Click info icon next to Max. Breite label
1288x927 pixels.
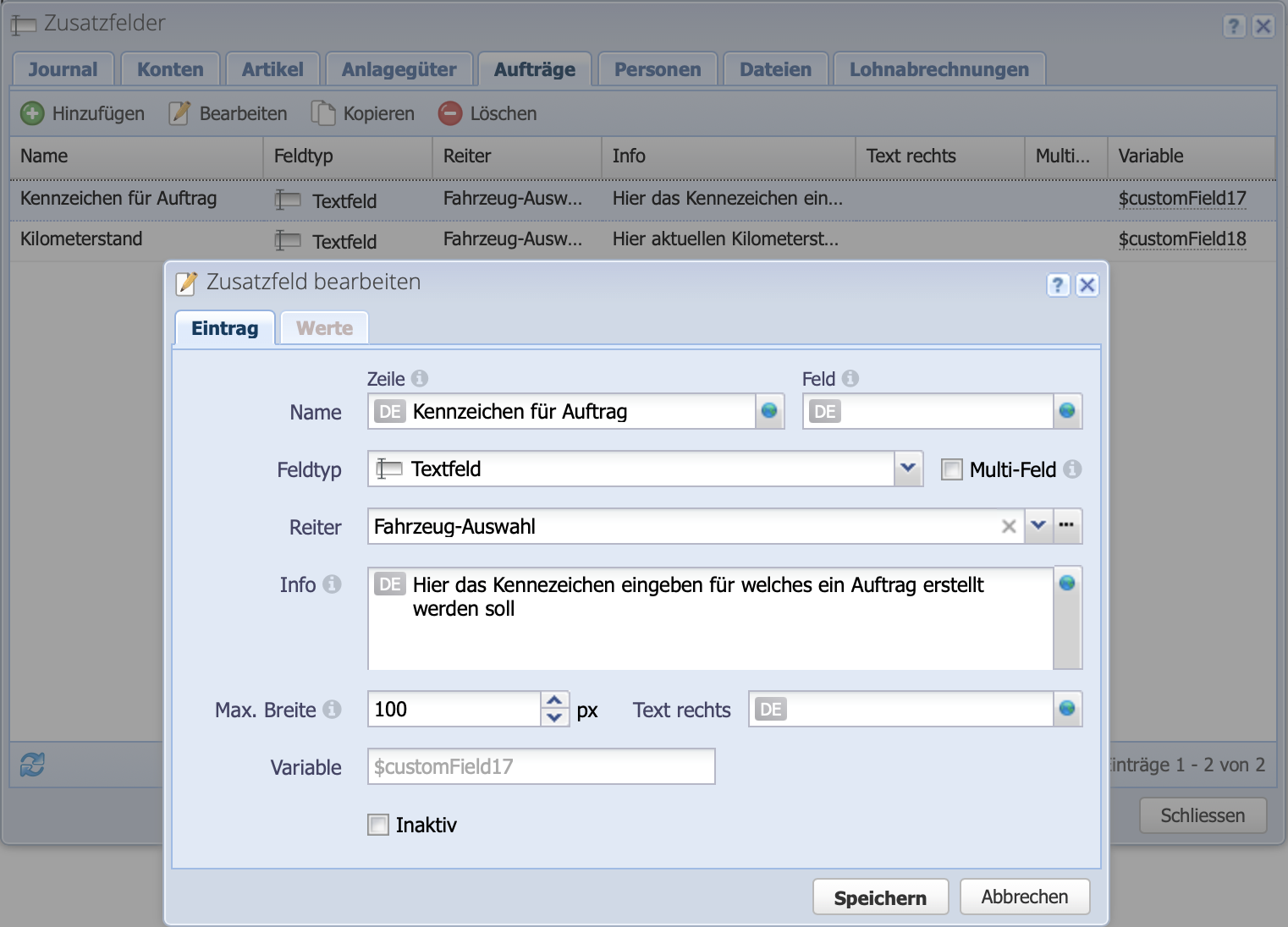[x=333, y=710]
